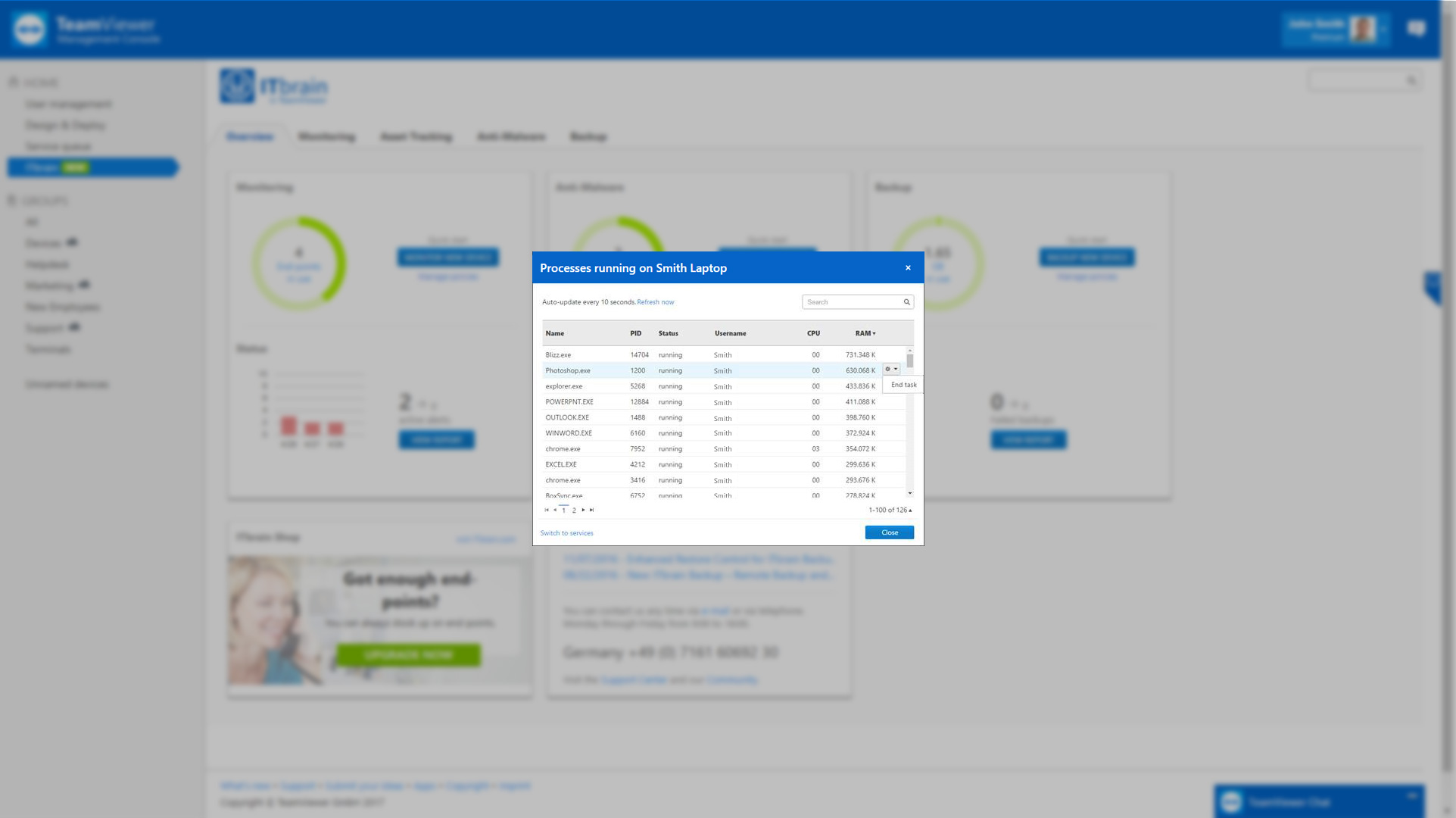
Task: Select End task from the popup menu
Action: coord(903,385)
